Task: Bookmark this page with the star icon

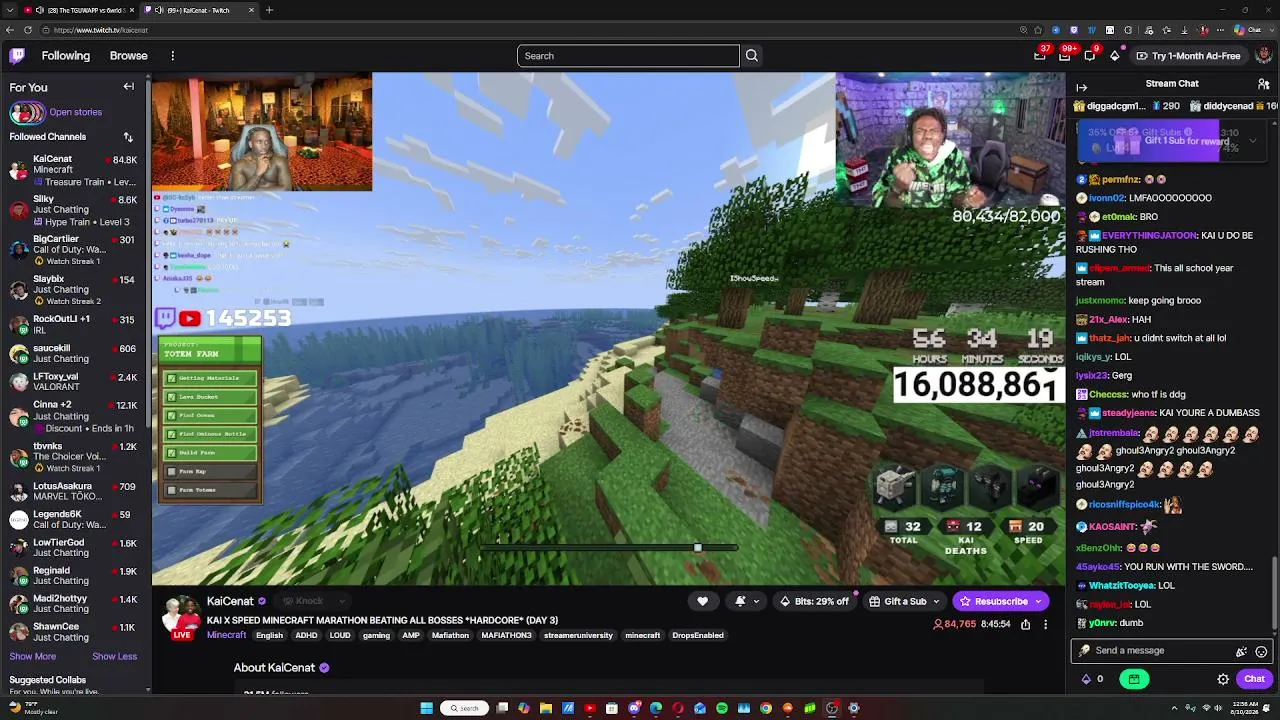Action: pyautogui.click(x=1038, y=30)
